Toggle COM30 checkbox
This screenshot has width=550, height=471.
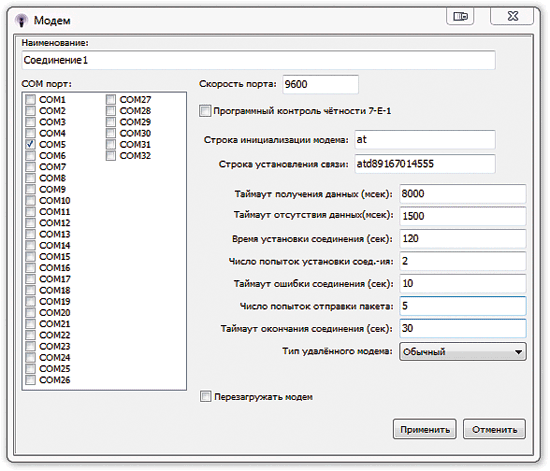click(111, 133)
